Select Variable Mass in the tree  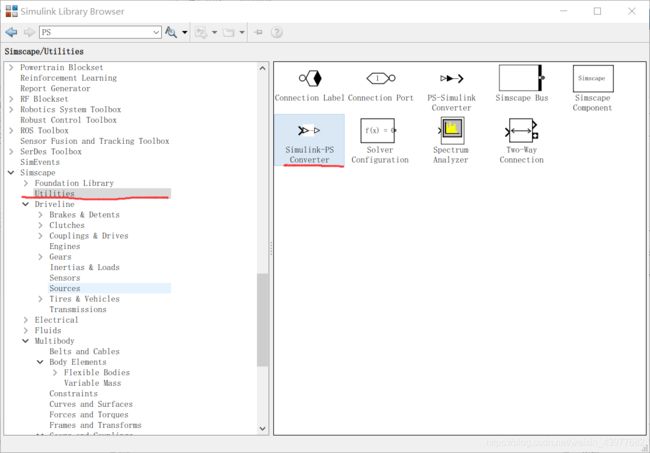coord(92,383)
